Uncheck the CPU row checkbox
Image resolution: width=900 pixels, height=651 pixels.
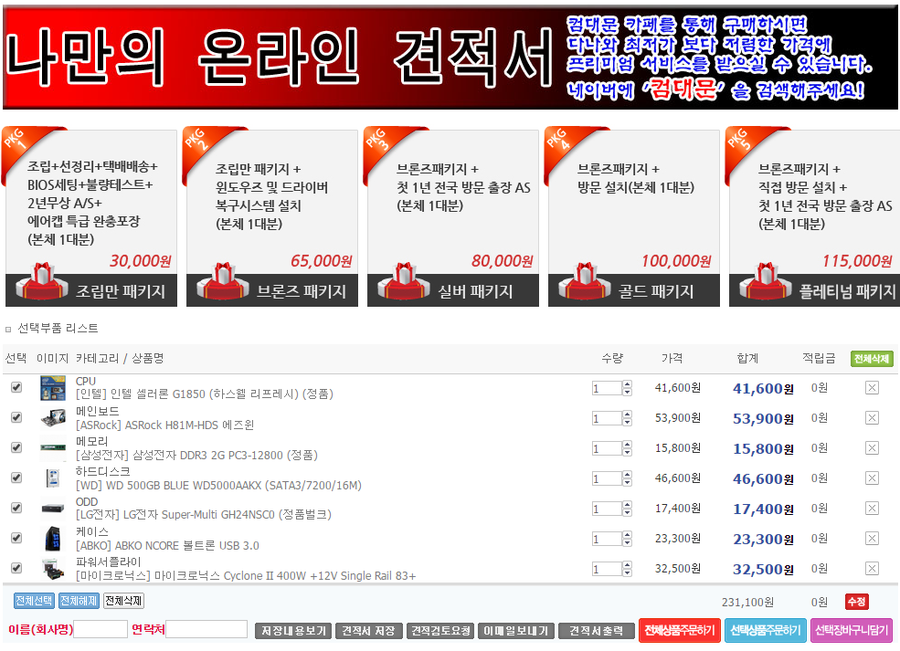point(17,388)
